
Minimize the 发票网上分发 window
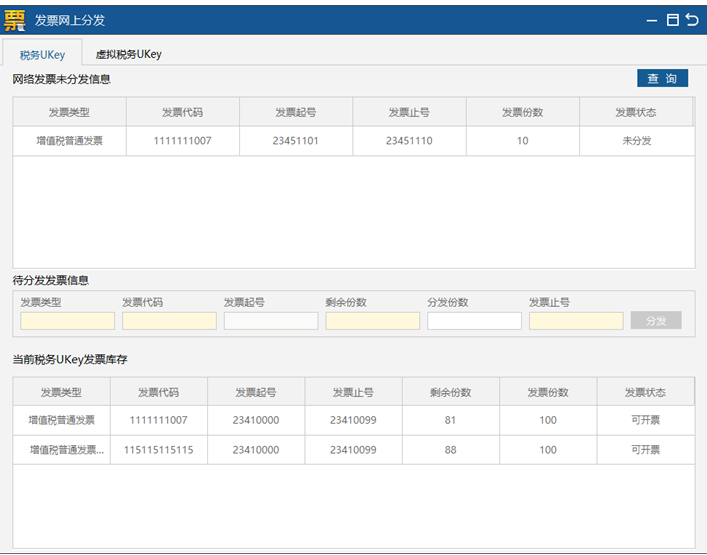[652, 21]
